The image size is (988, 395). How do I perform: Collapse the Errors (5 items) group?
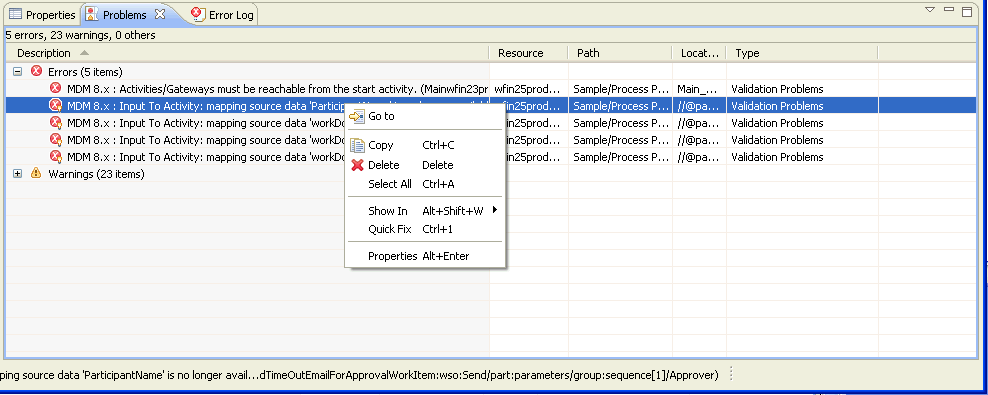(18, 72)
